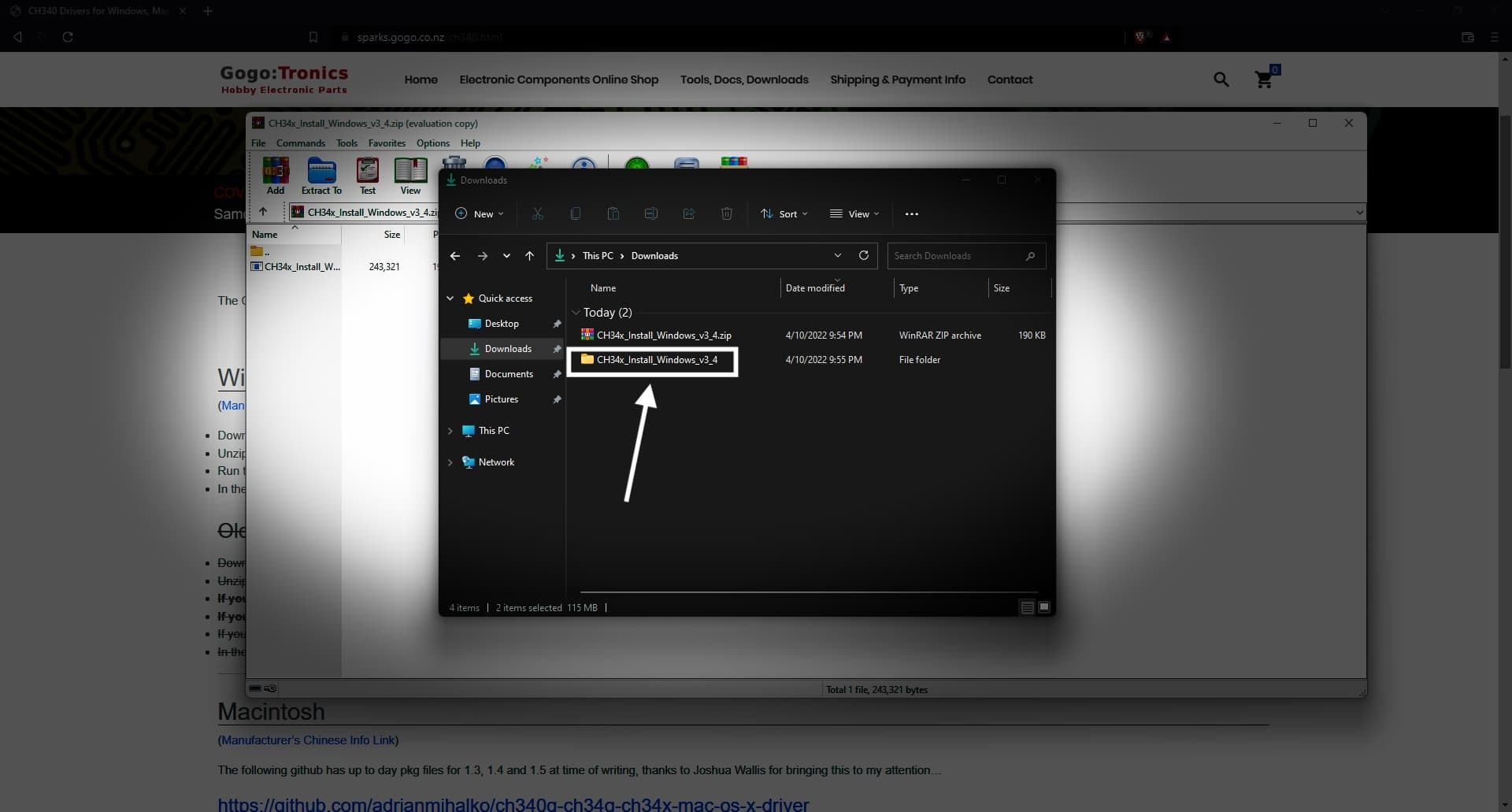
Task: Select CH34x_Install_Windows_v3_4.zip file
Action: (x=657, y=336)
